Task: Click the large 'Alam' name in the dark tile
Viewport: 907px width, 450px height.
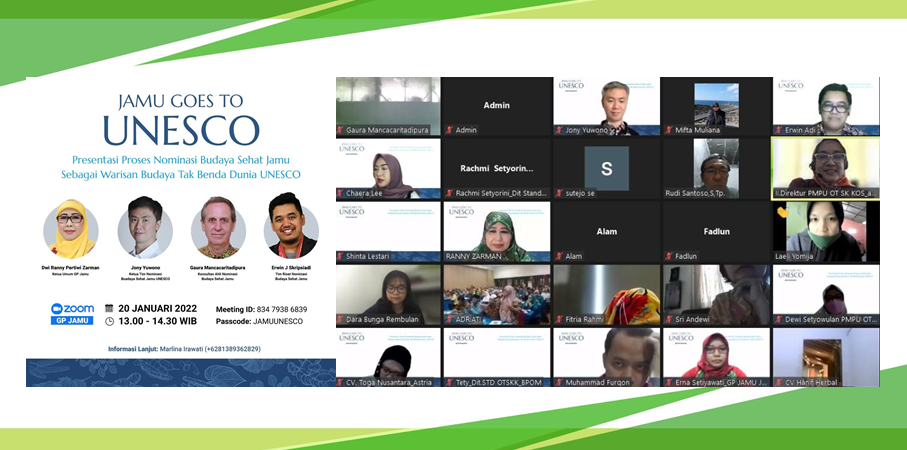Action: click(x=606, y=231)
